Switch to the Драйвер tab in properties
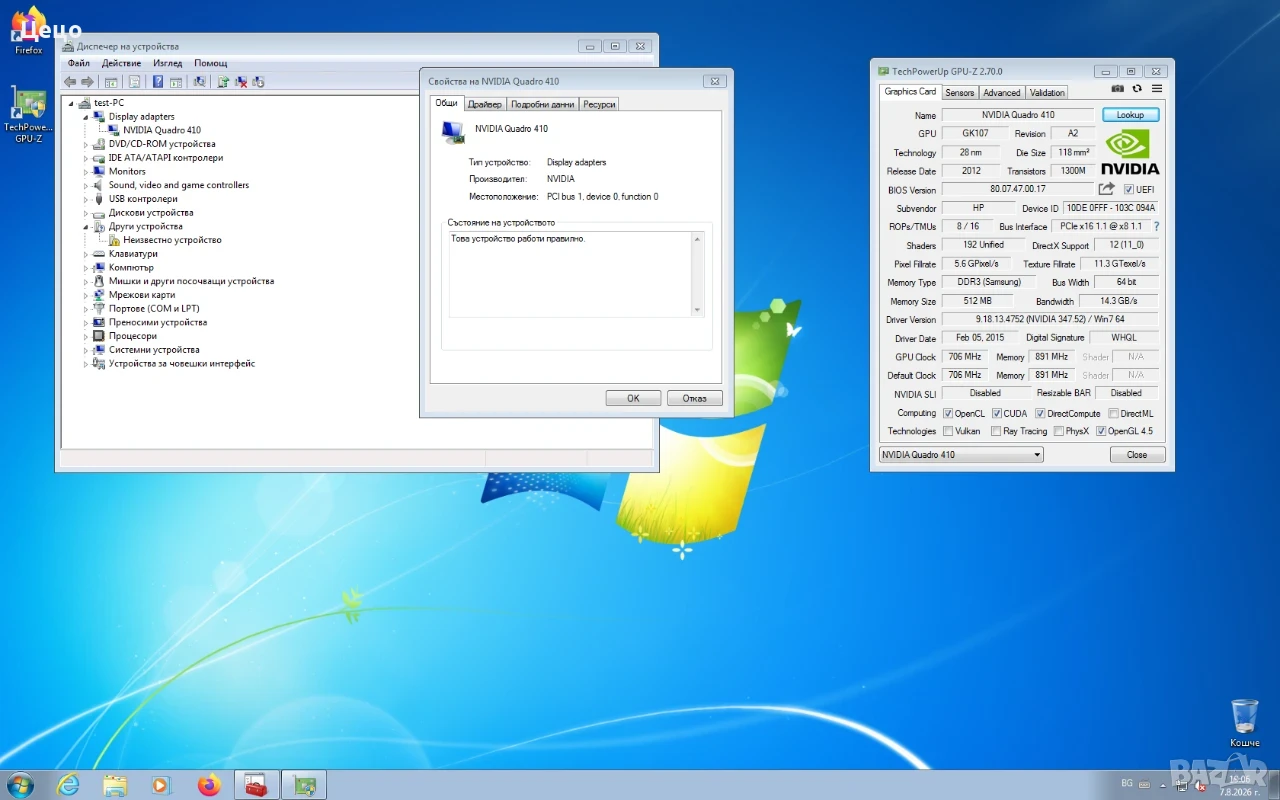The height and width of the screenshot is (800, 1280). 485,104
